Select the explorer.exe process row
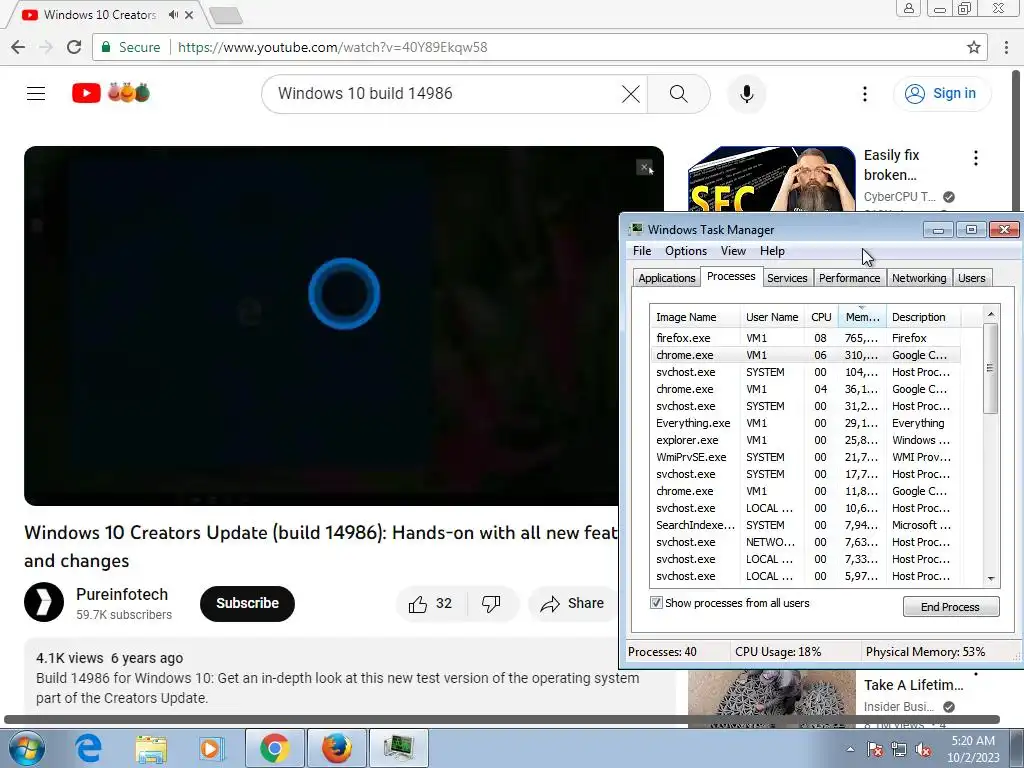1024x768 pixels. click(805, 440)
